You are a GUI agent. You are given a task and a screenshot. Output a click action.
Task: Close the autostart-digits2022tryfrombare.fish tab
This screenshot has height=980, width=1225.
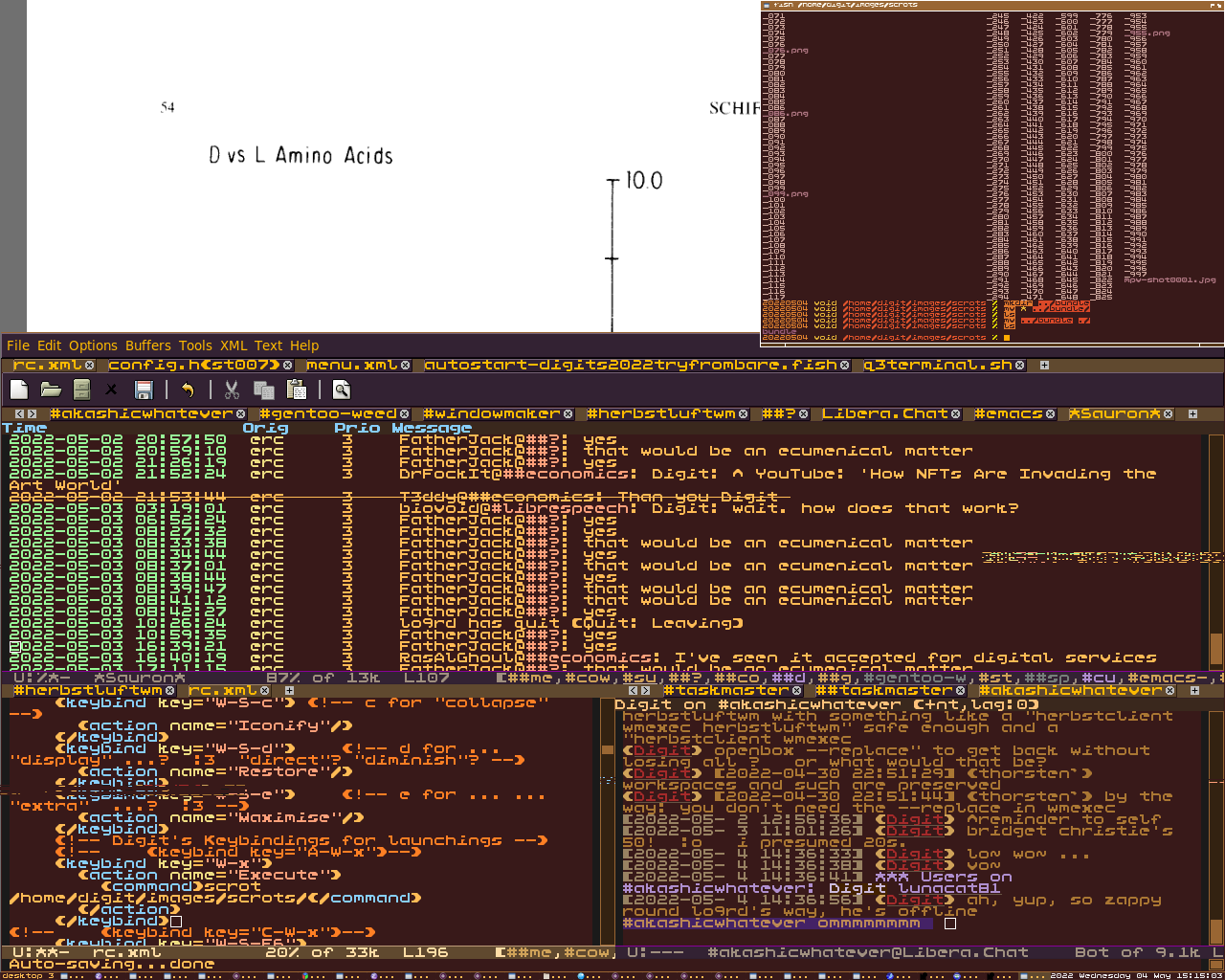tap(845, 366)
